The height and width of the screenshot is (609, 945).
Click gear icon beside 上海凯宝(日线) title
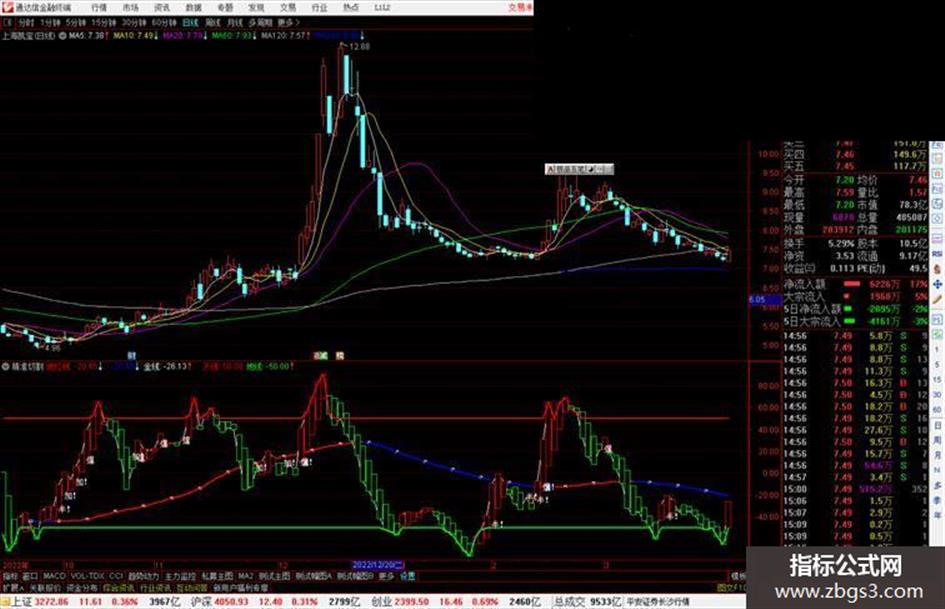click(62, 36)
